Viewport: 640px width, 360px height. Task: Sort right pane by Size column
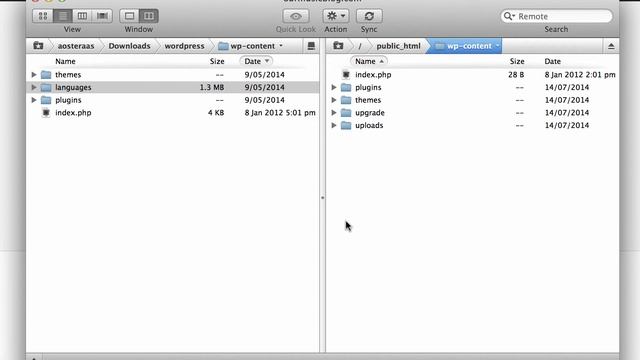tap(517, 61)
